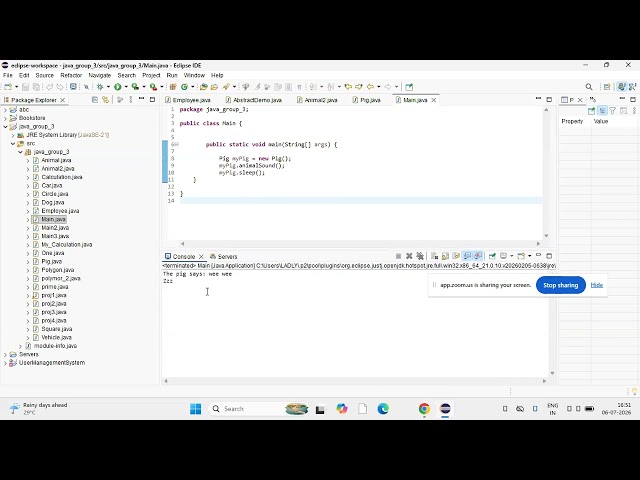
Task: Toggle Scroll Lock in Console toolbar
Action: [445, 256]
